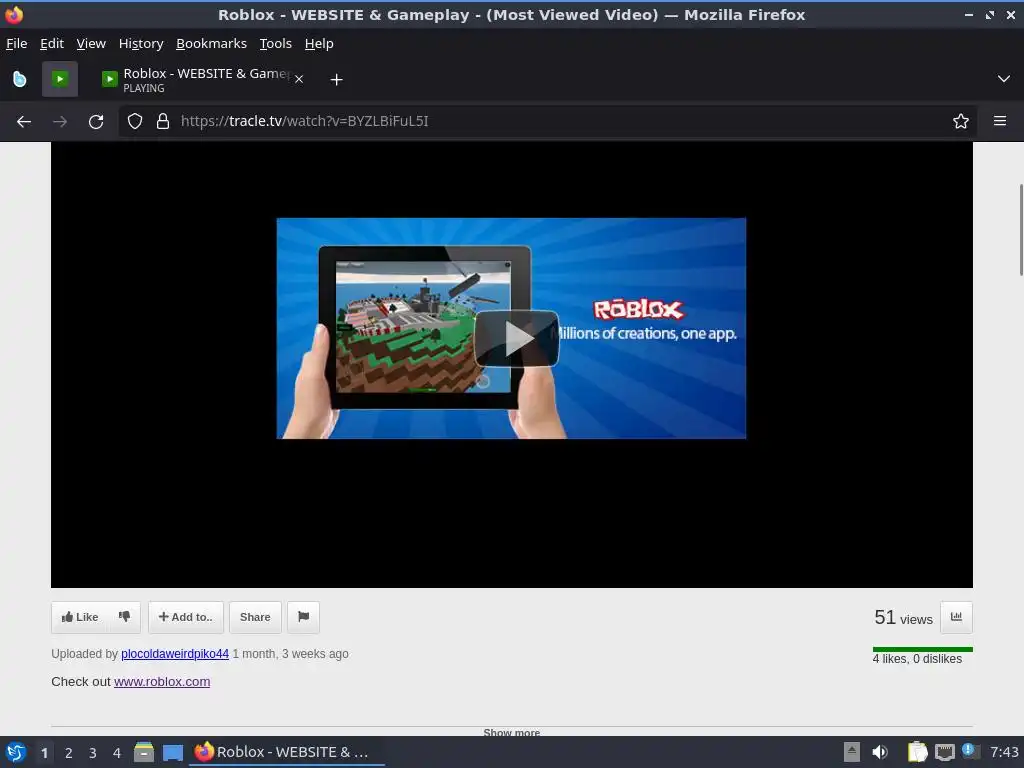
Task: Open removable media eject tray icon
Action: click(x=852, y=752)
